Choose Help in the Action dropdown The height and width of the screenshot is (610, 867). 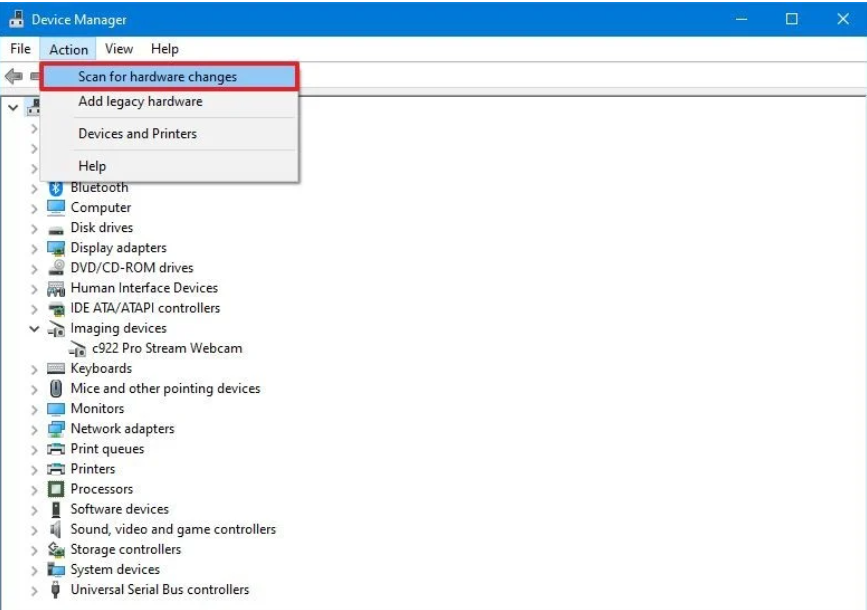point(170,166)
